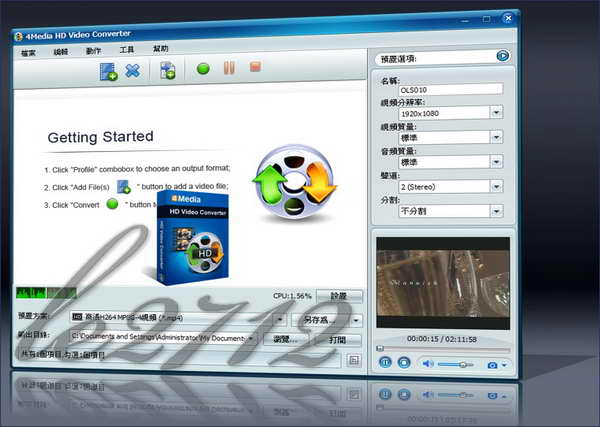Screen dimensions: 600x427
Task: Pause the preview video playback
Action: click(385, 362)
